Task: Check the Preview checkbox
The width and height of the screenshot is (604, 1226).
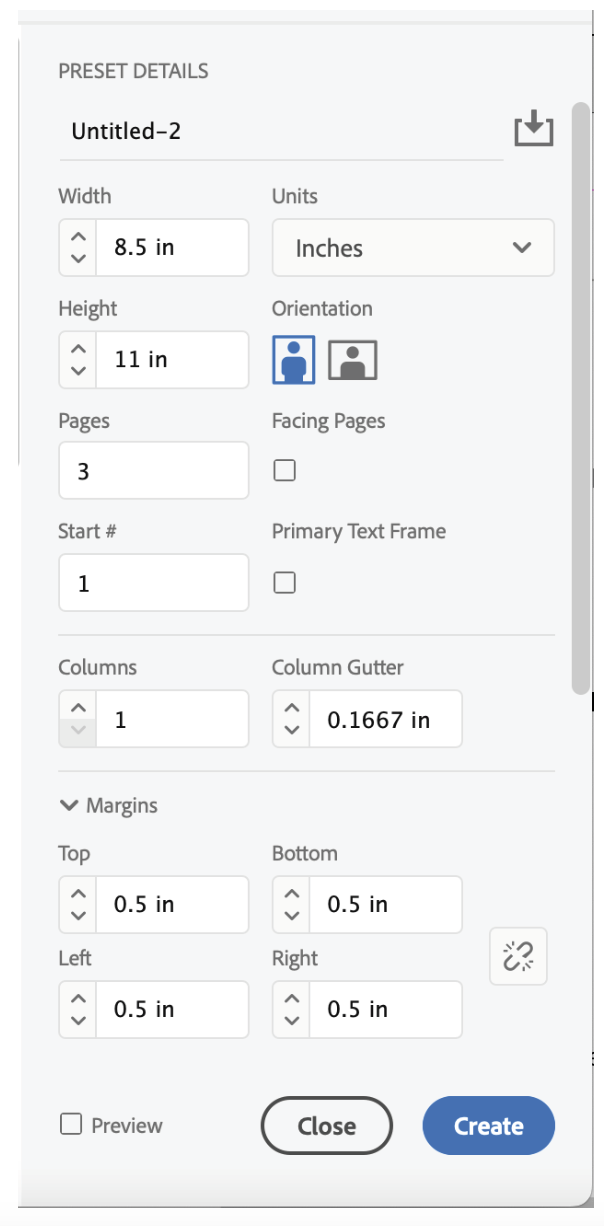Action: (71, 1125)
